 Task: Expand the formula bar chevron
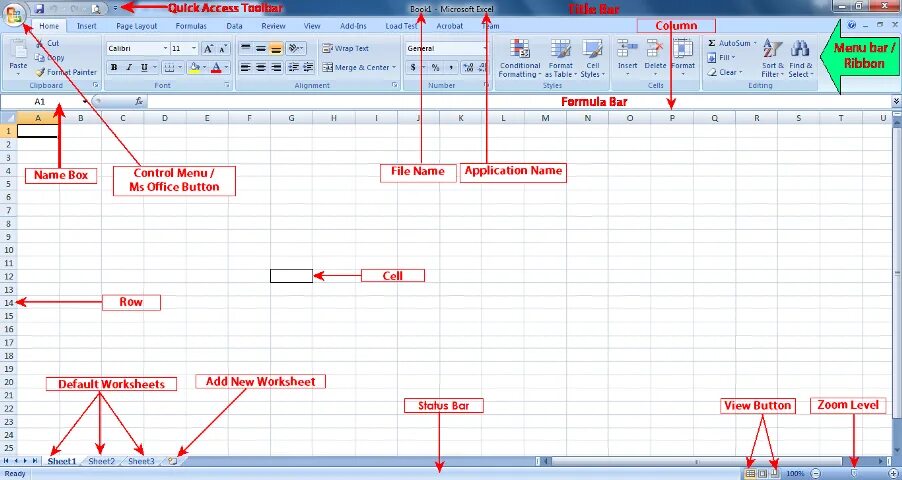(896, 101)
